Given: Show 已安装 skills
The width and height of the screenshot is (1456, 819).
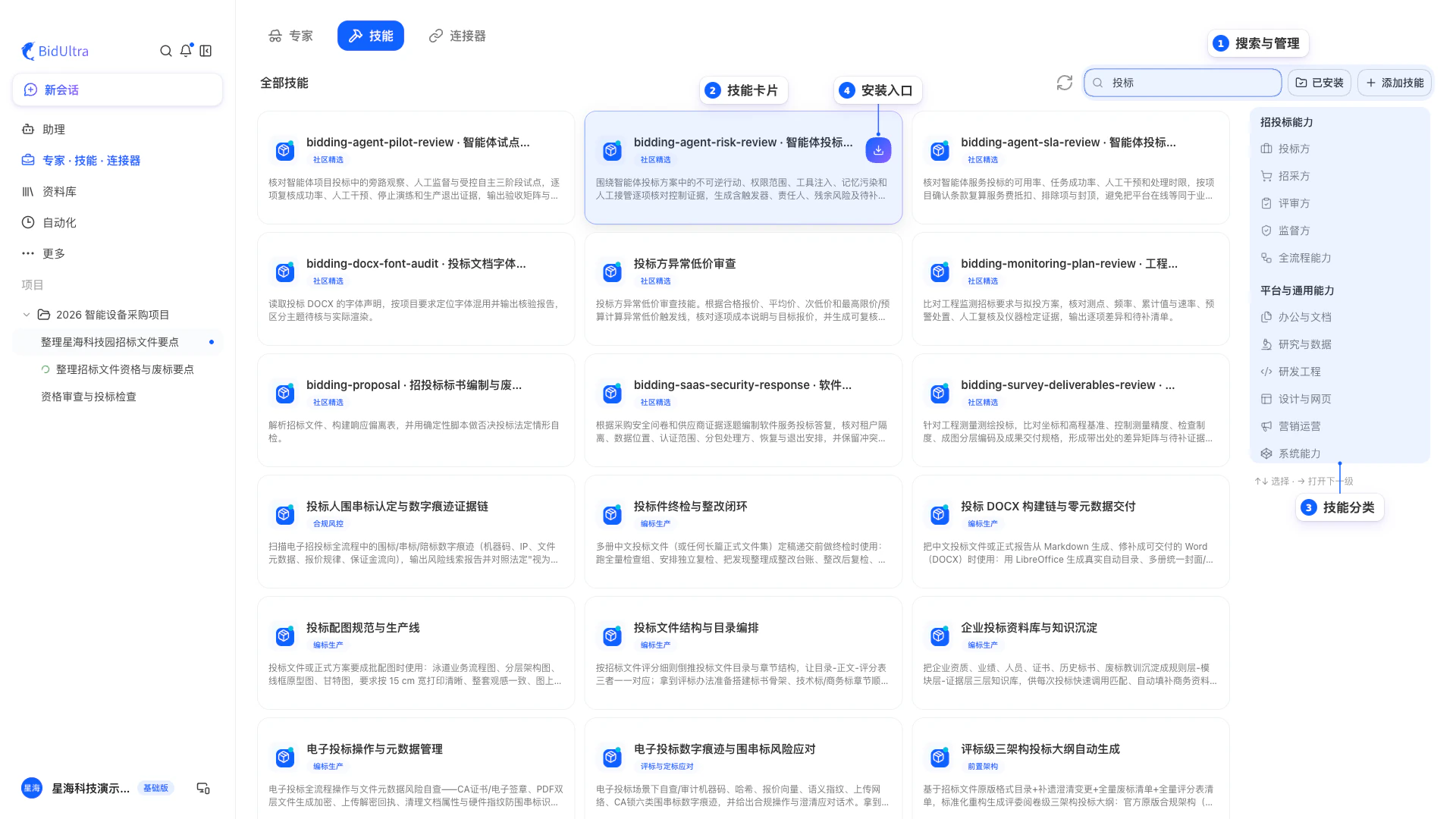Looking at the screenshot, I should coord(1319,83).
